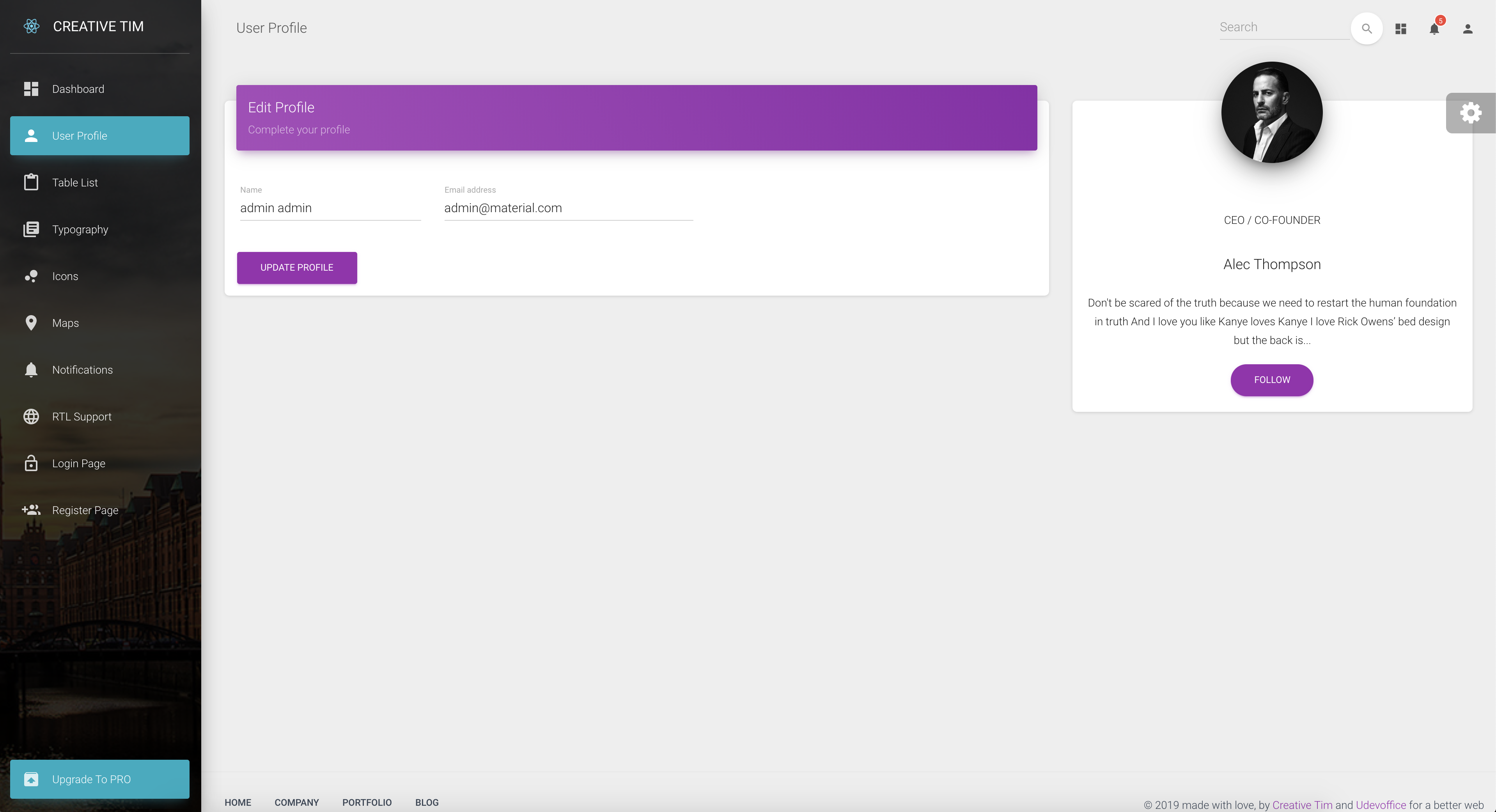Click the Upgrade To PRO button

(x=99, y=779)
